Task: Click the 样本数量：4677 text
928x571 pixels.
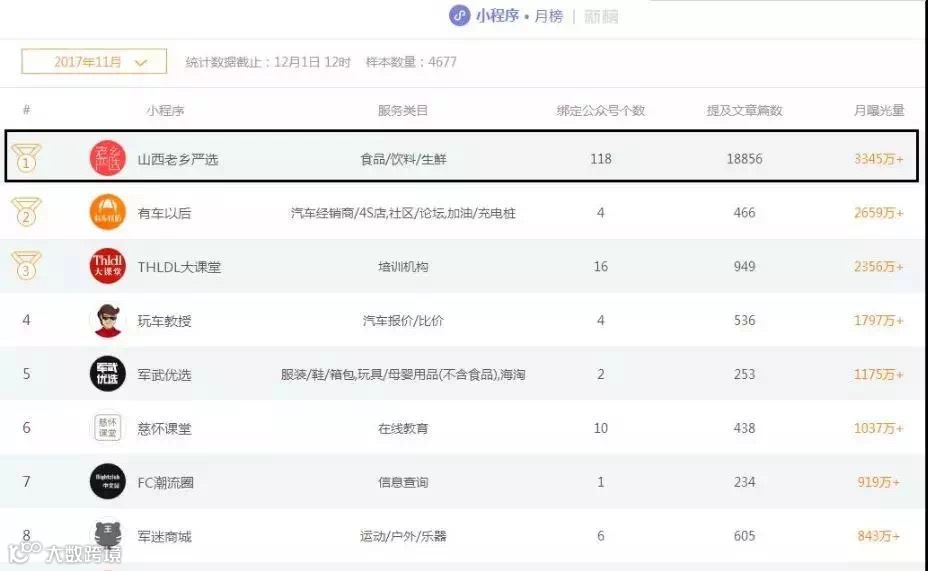Action: [411, 62]
